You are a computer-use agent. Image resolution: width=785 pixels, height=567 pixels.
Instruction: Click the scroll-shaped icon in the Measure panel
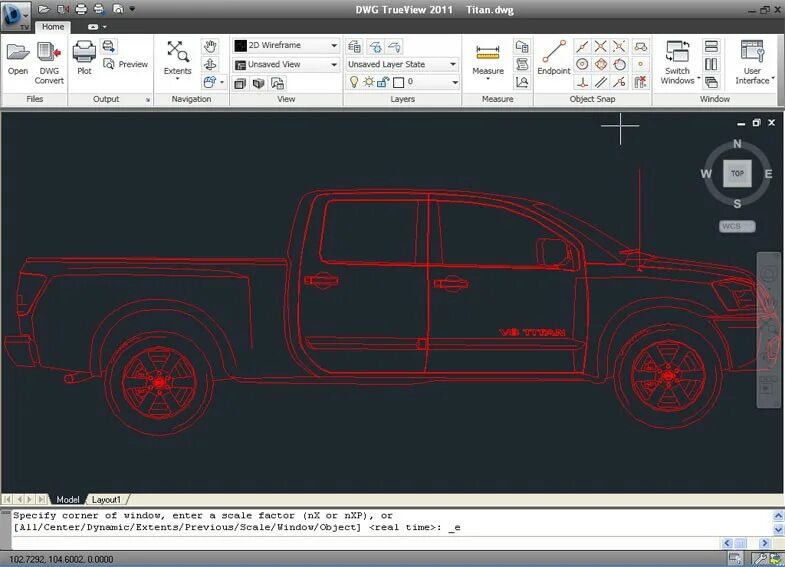tap(522, 64)
